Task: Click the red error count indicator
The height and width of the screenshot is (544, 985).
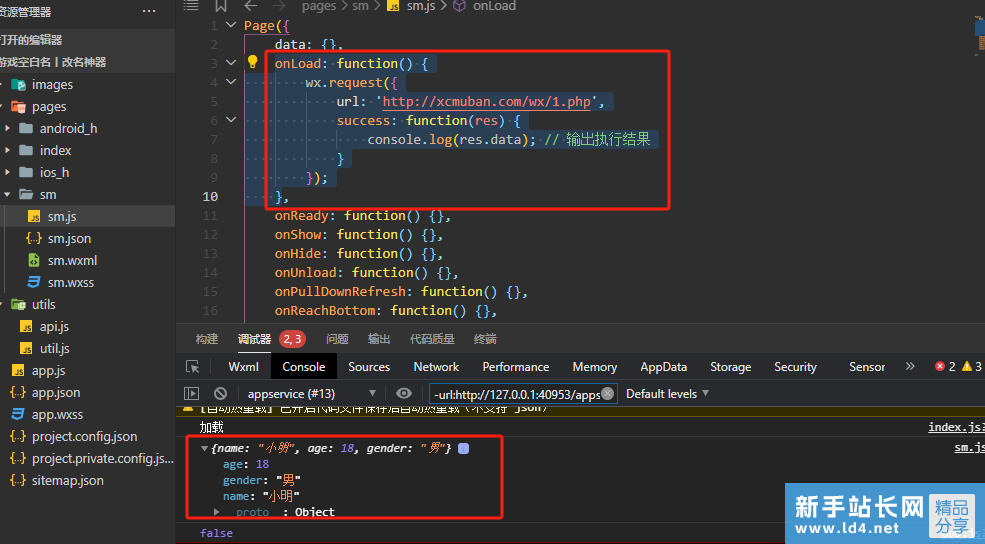Action: click(x=945, y=366)
